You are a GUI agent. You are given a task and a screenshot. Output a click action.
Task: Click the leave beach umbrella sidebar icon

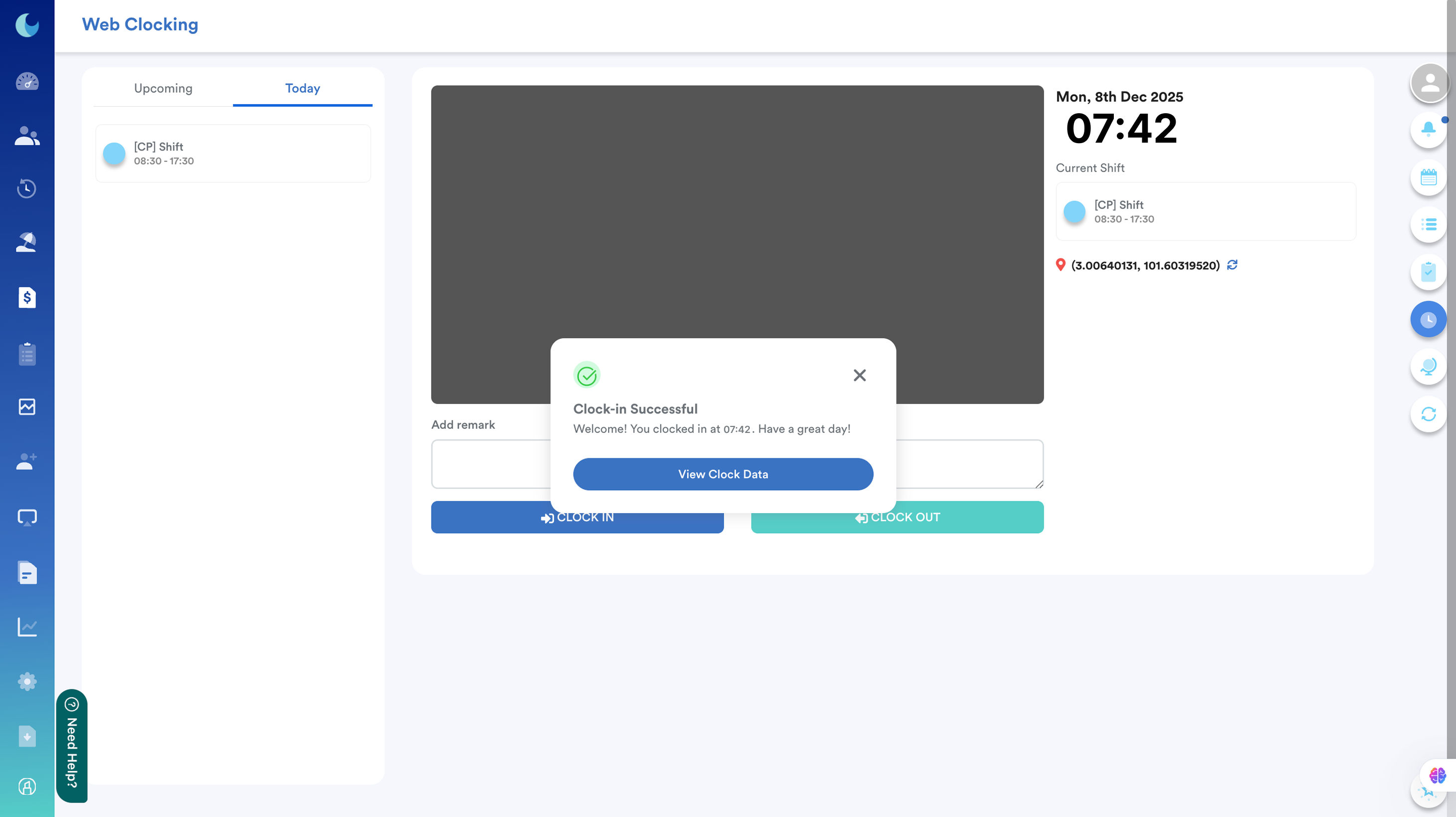26,242
